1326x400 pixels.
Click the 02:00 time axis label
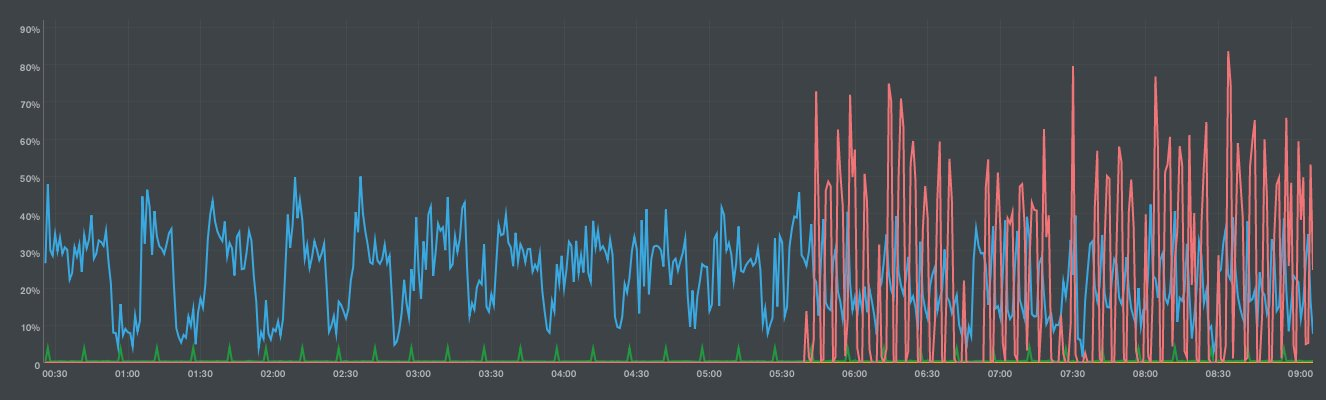[272, 374]
